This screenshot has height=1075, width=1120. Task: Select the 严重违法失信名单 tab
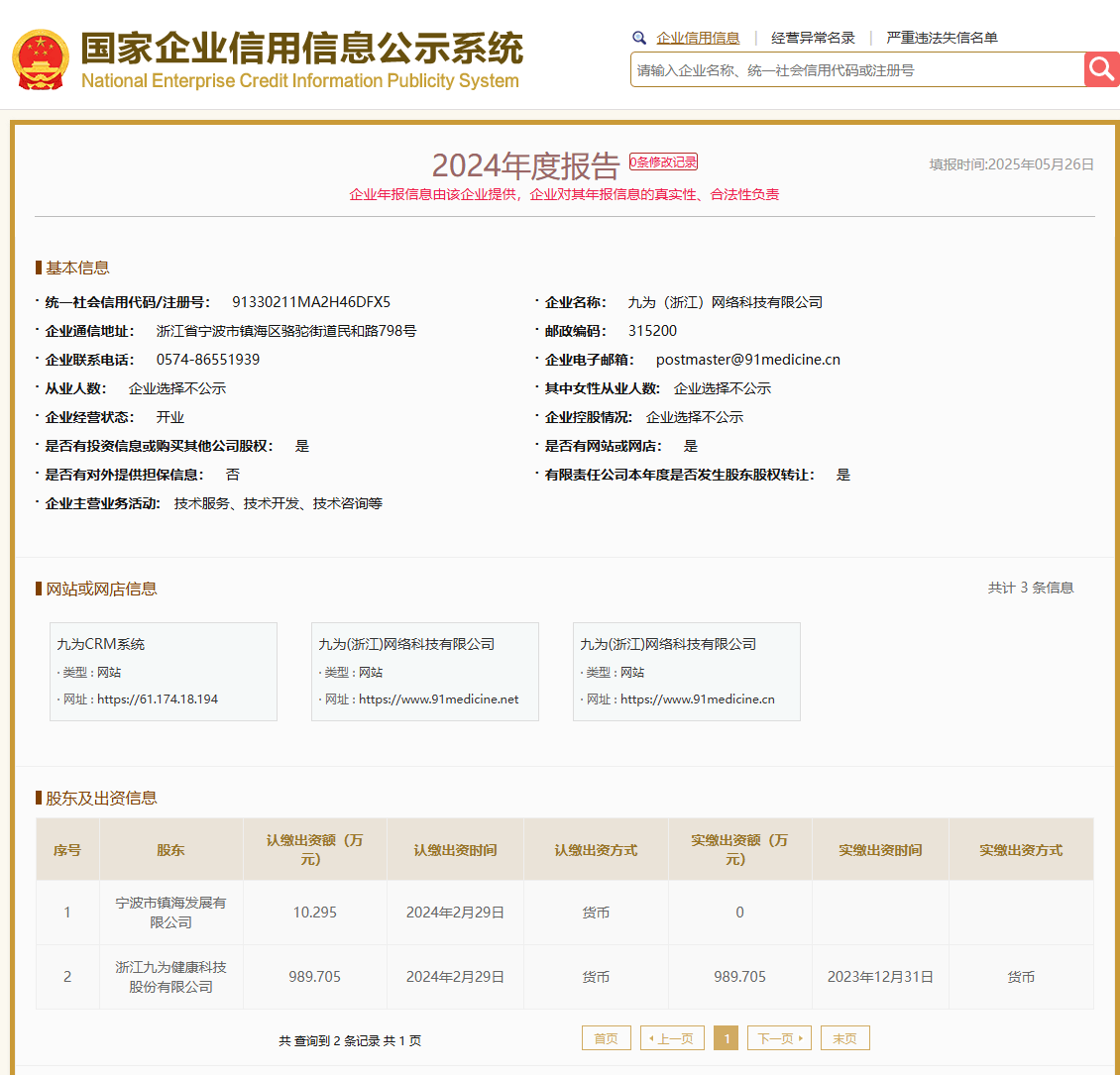(942, 38)
